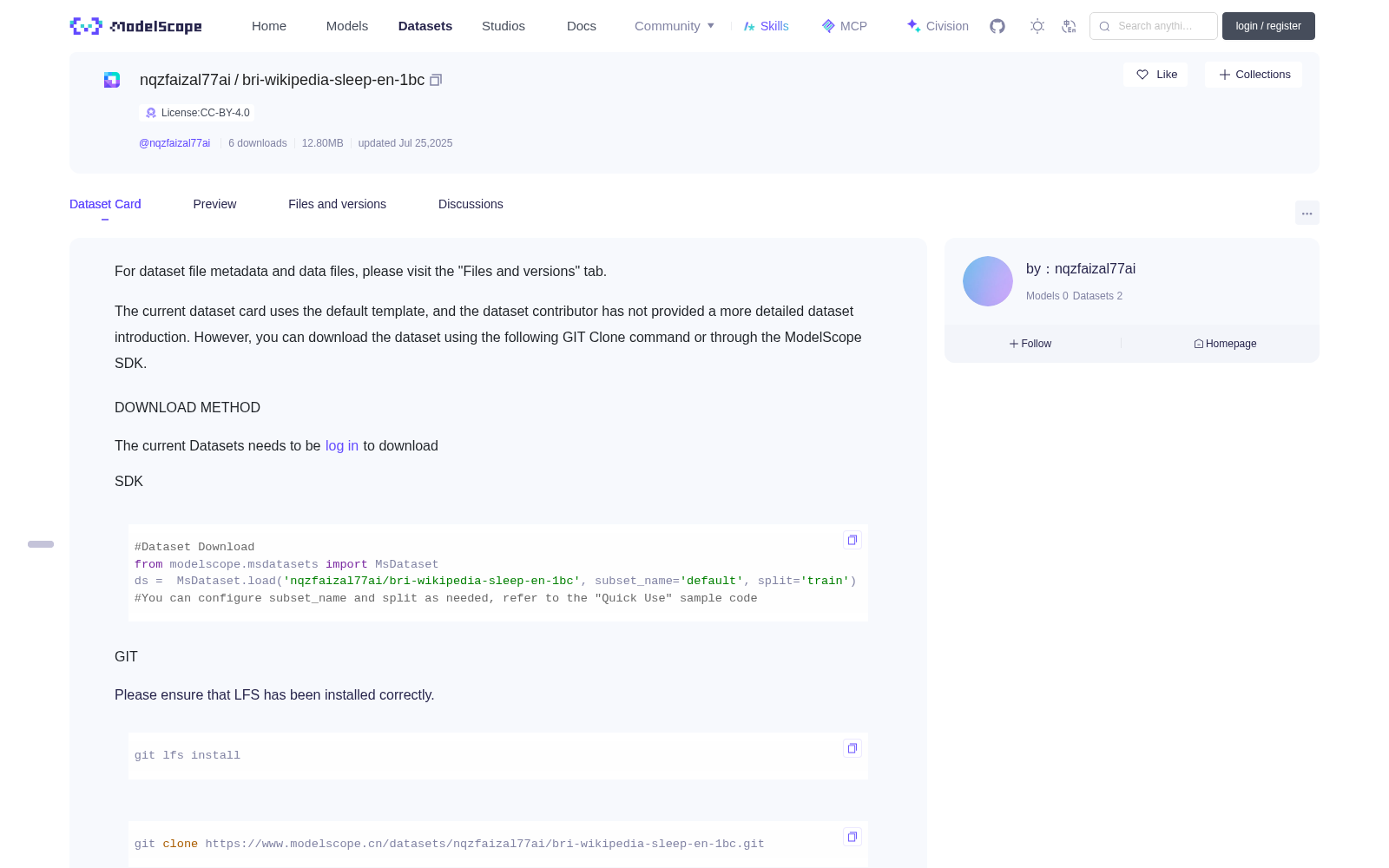Expand the Community dropdown menu

[x=675, y=26]
